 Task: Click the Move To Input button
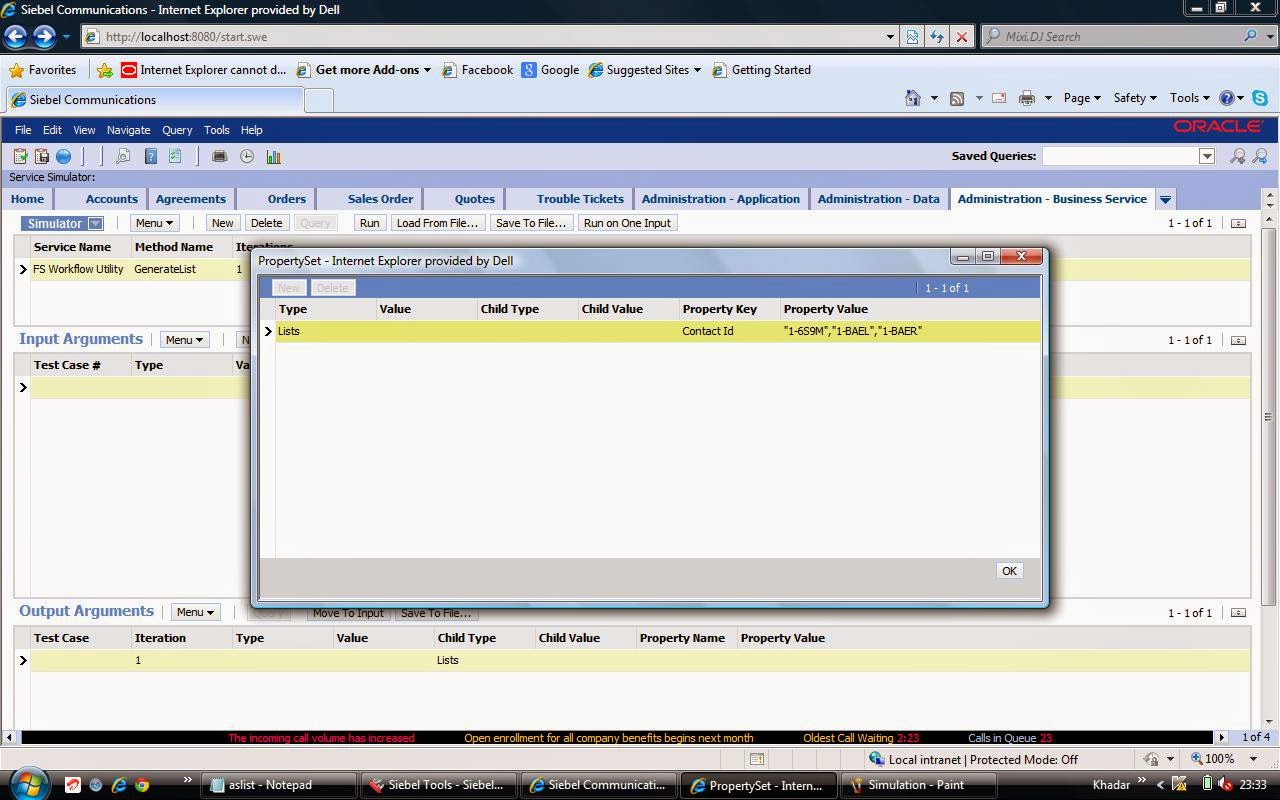coord(348,614)
